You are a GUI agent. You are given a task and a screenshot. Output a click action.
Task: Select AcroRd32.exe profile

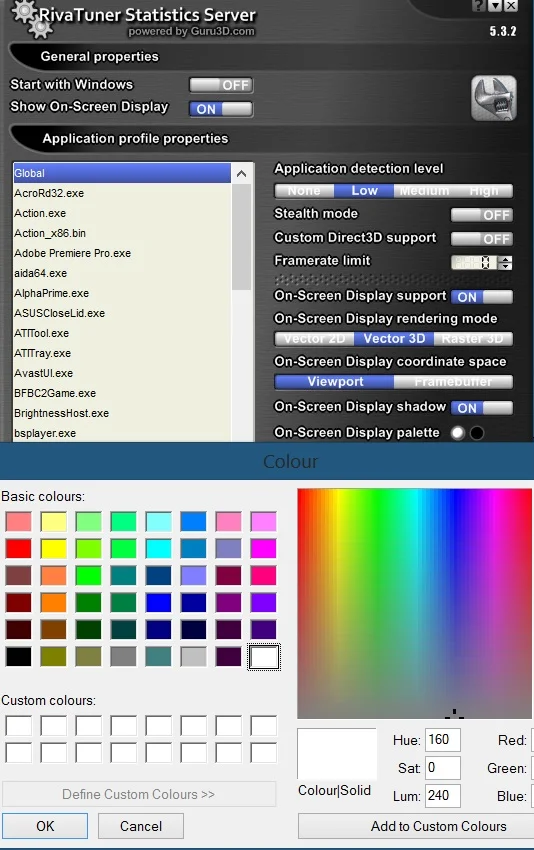[122, 193]
